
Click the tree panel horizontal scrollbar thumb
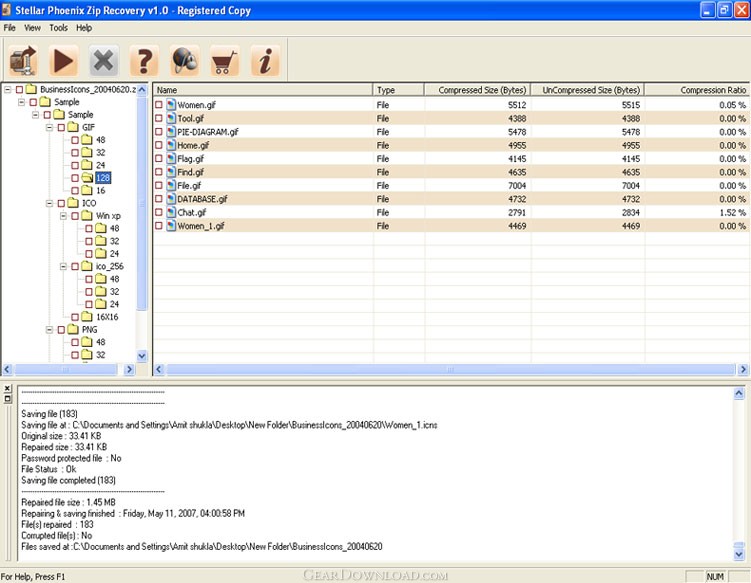pos(66,369)
